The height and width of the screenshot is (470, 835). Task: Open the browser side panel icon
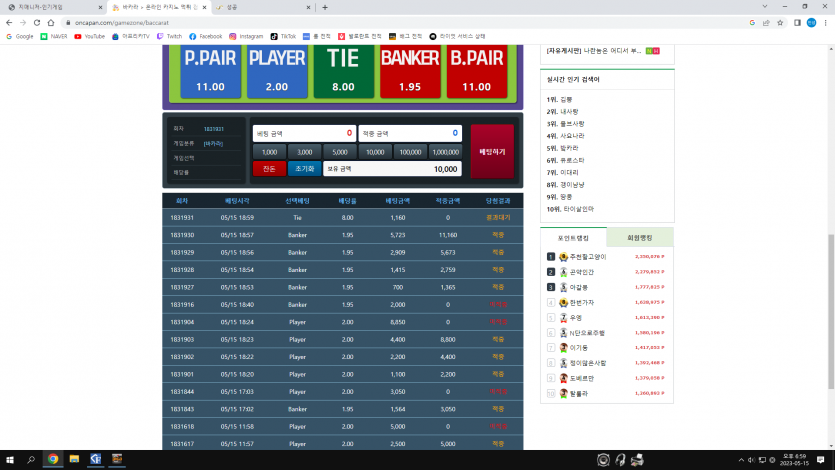pyautogui.click(x=797, y=22)
